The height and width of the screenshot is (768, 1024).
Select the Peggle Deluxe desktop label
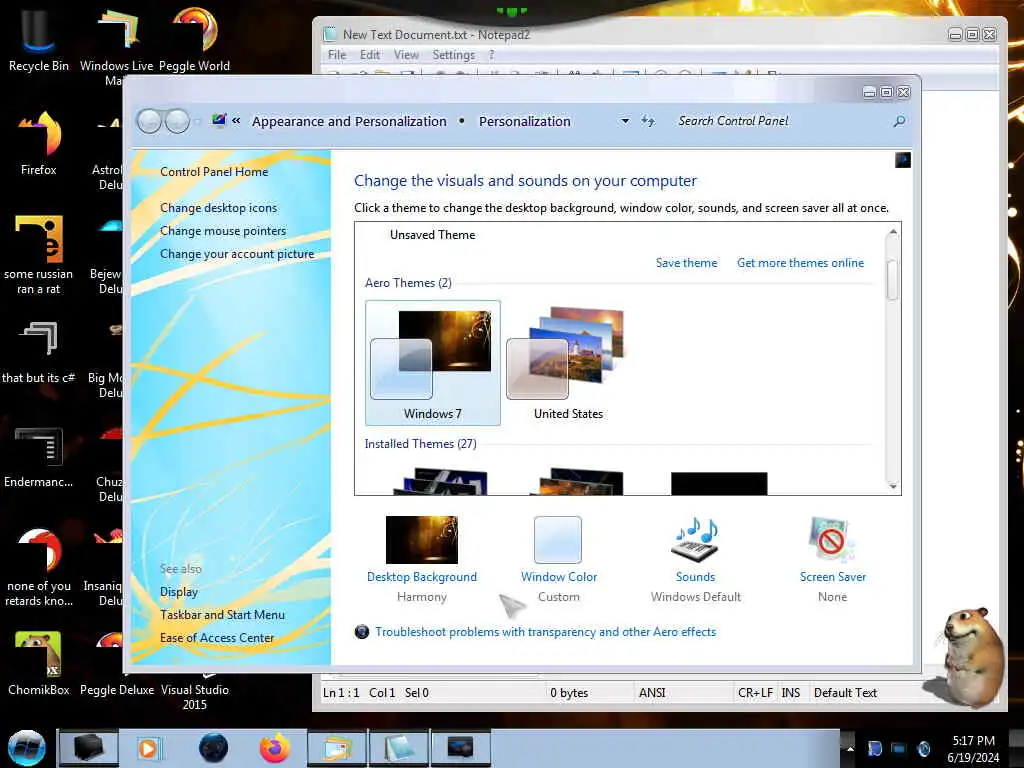click(x=117, y=690)
